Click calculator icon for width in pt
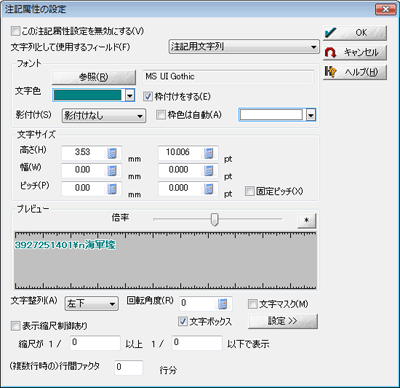The width and height of the screenshot is (400, 388). pyautogui.click(x=209, y=171)
